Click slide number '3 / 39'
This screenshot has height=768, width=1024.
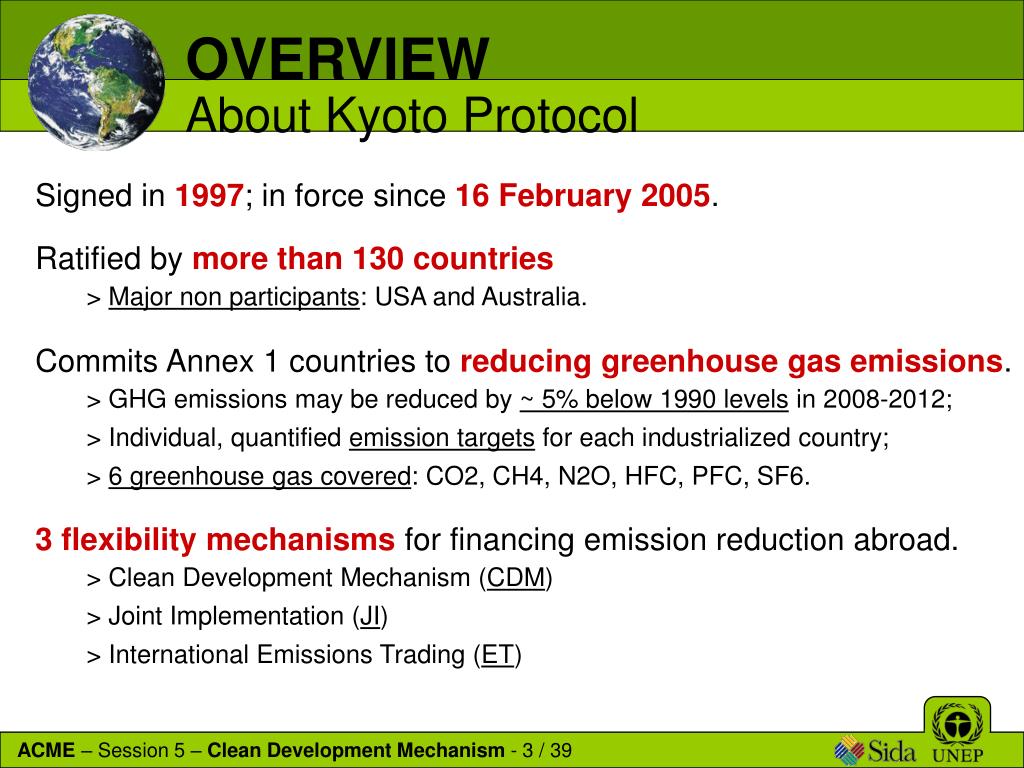[547, 750]
